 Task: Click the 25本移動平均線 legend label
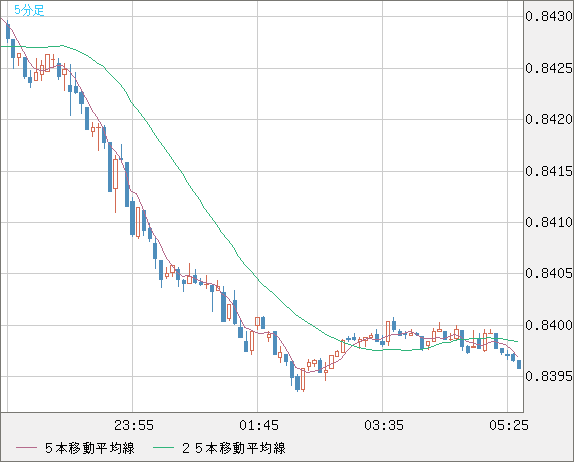point(234,448)
